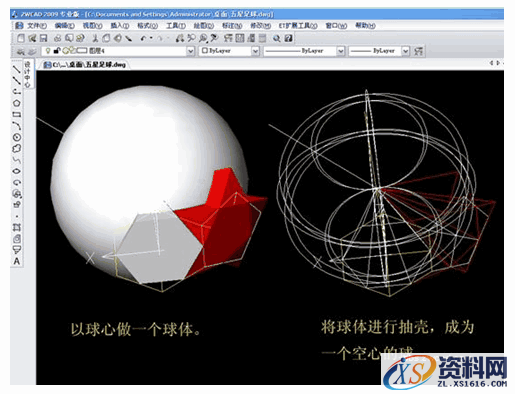This screenshot has width=515, height=394.
Task: Expand the layer selection dropdown
Action: tap(190, 51)
